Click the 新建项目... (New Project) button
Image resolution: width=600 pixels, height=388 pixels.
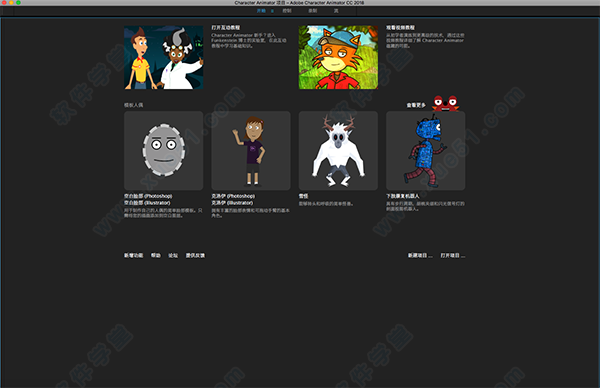pos(420,255)
